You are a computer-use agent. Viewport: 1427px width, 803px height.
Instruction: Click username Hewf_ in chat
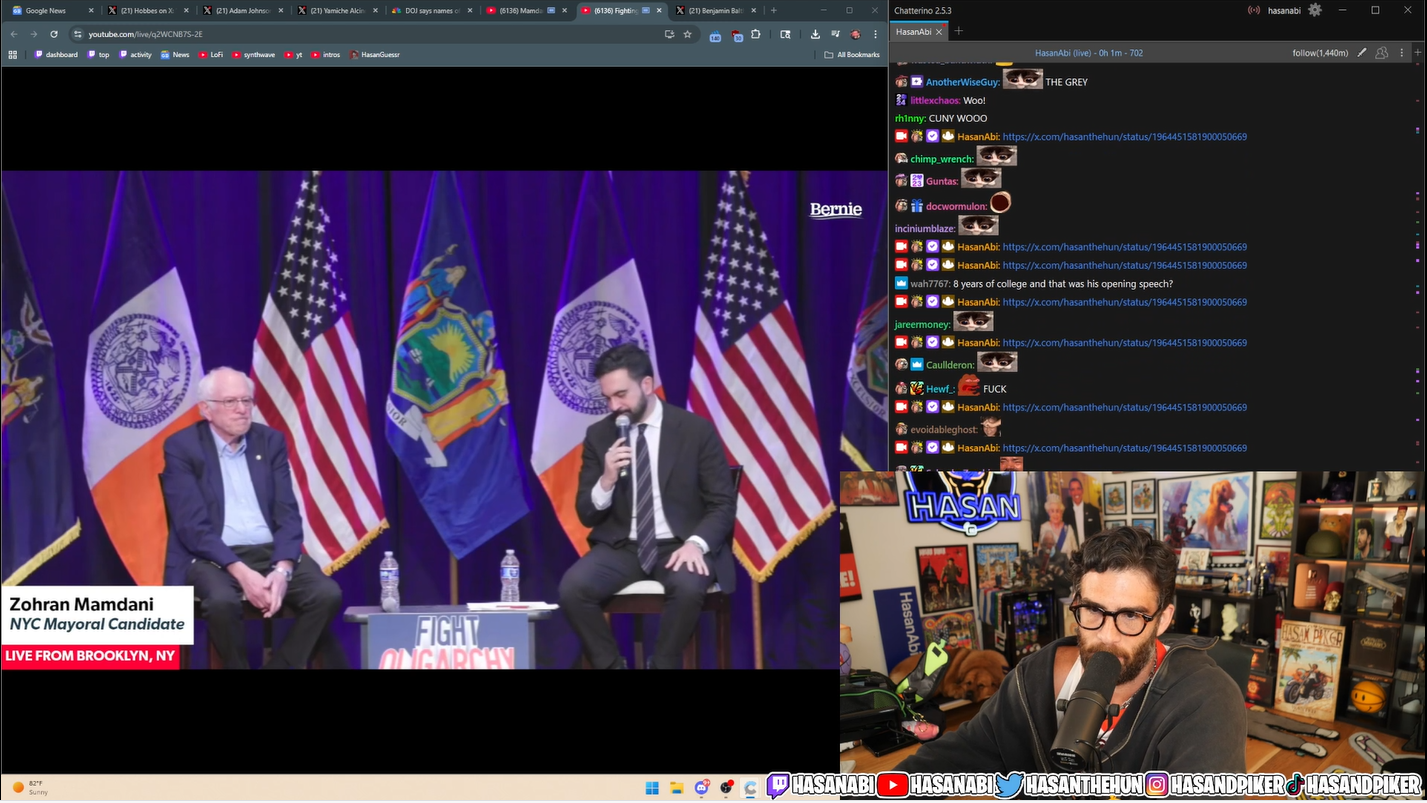(939, 389)
